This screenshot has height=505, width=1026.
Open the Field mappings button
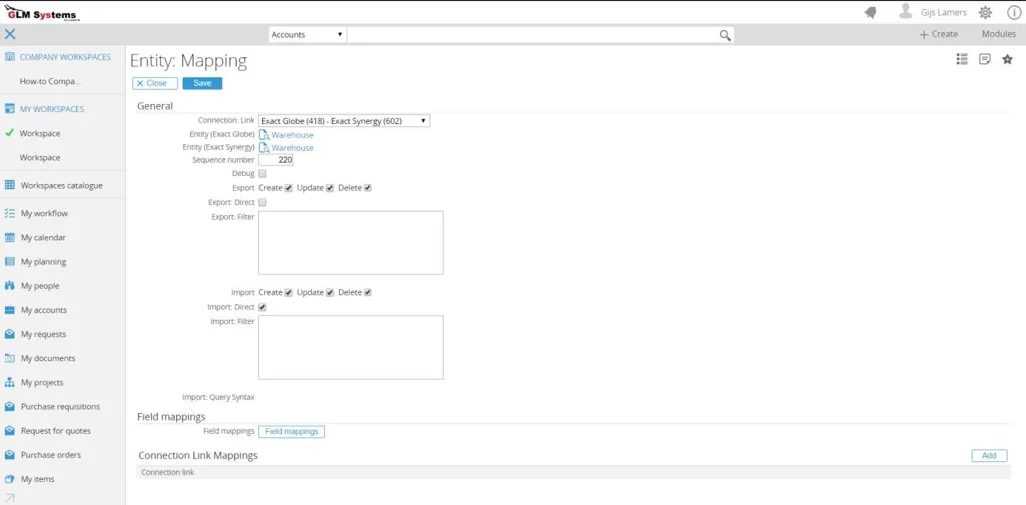291,432
